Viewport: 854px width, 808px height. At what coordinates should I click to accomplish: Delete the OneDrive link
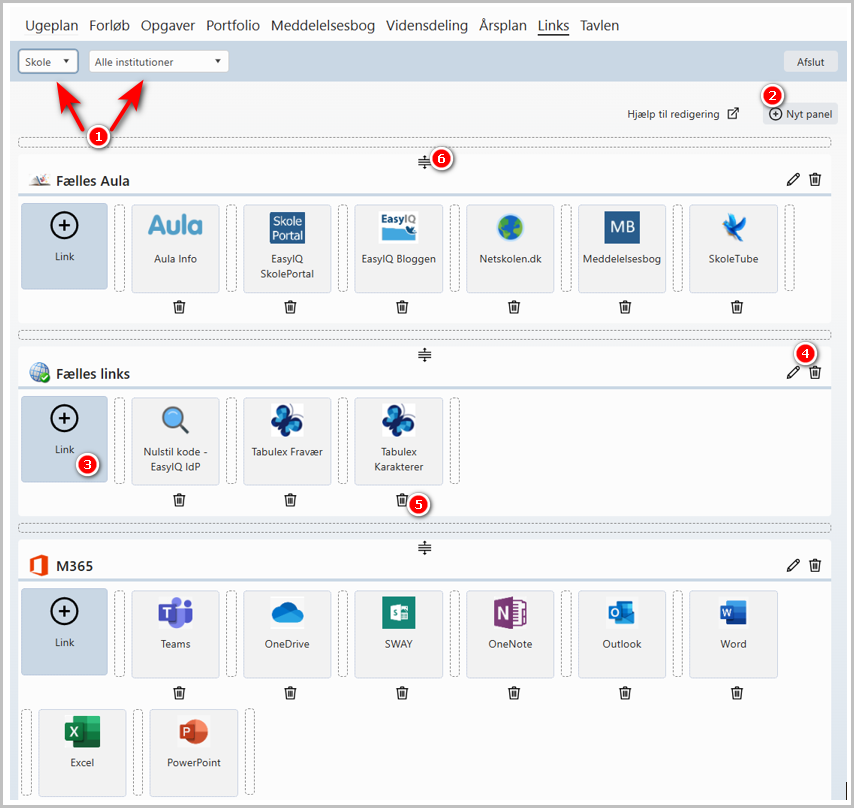(x=290, y=693)
